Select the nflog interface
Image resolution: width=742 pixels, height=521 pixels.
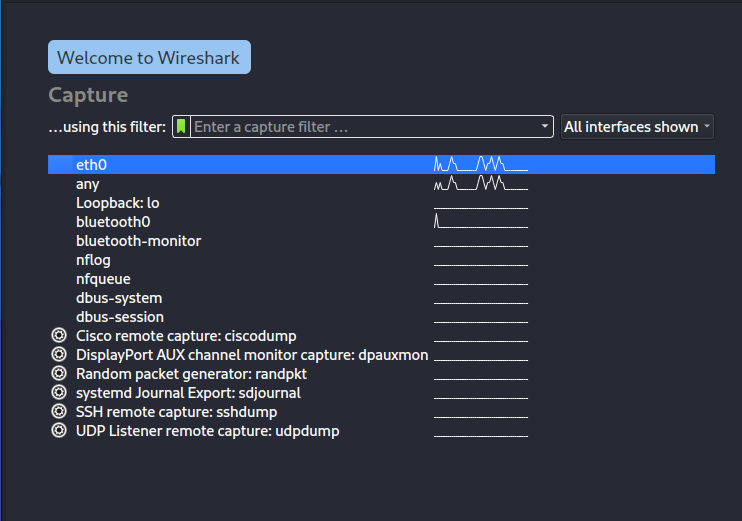[x=381, y=260]
